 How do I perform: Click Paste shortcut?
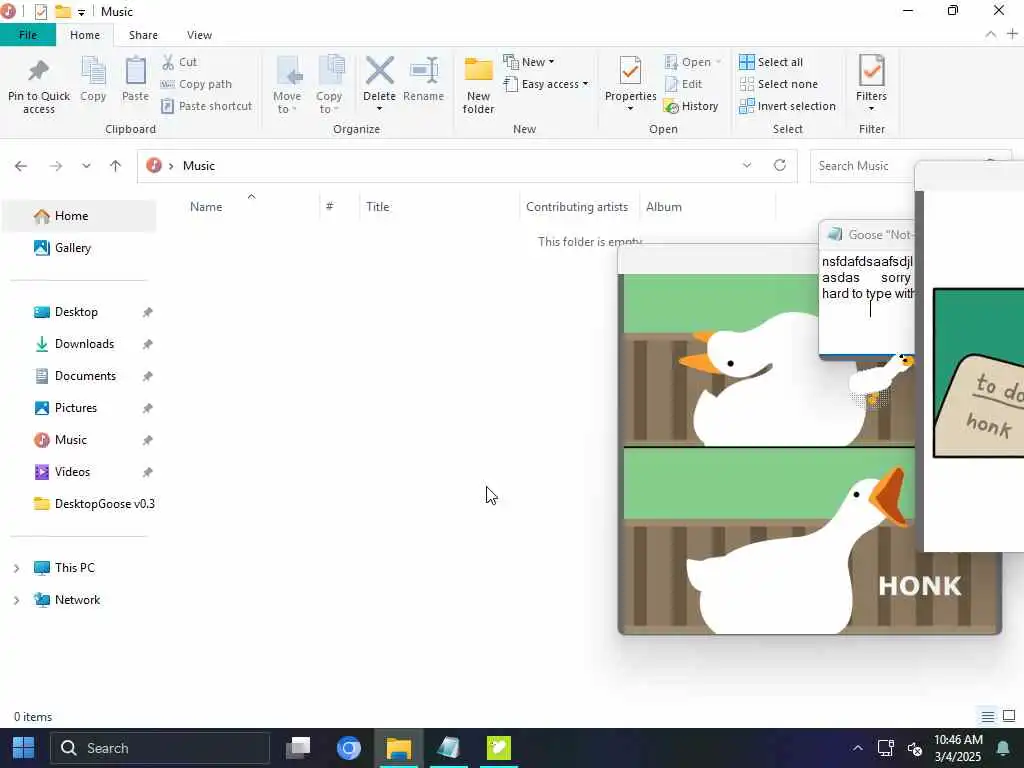coord(206,106)
